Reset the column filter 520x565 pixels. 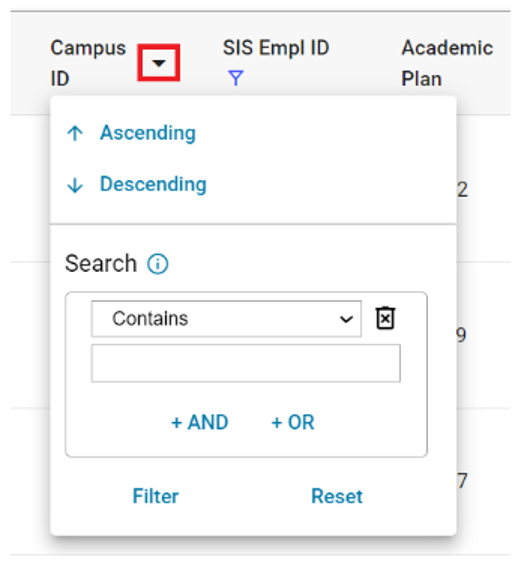[337, 496]
